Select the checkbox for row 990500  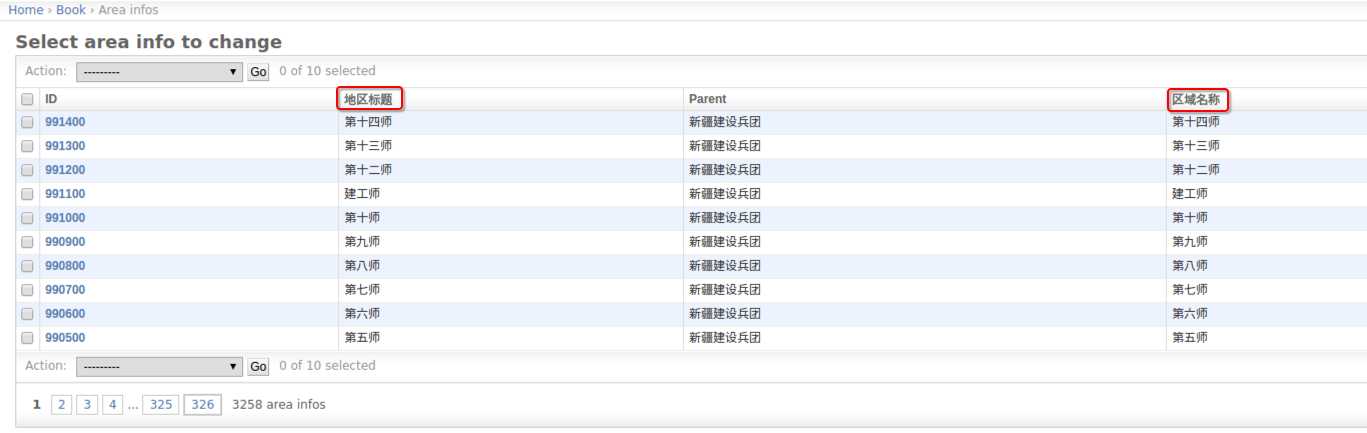tap(28, 338)
